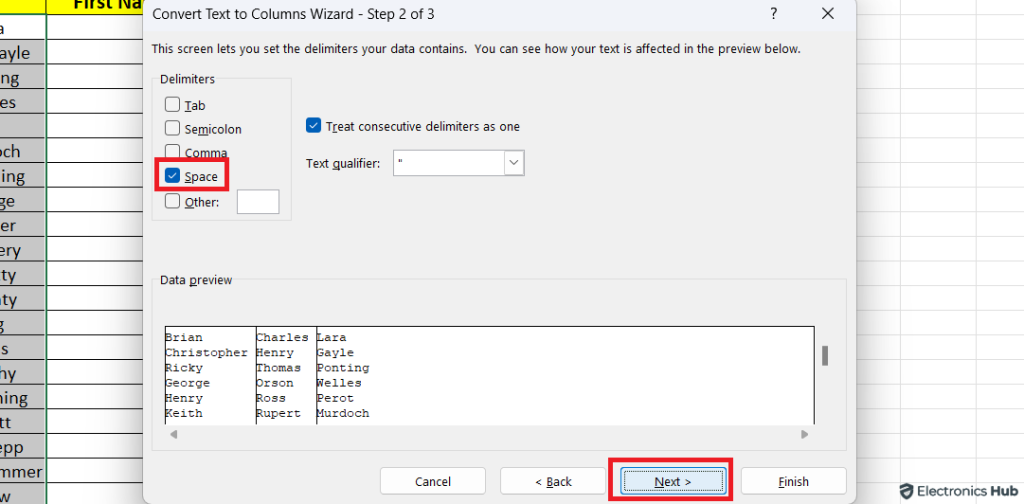
Task: Click the Other delimiter text field
Action: click(x=258, y=202)
